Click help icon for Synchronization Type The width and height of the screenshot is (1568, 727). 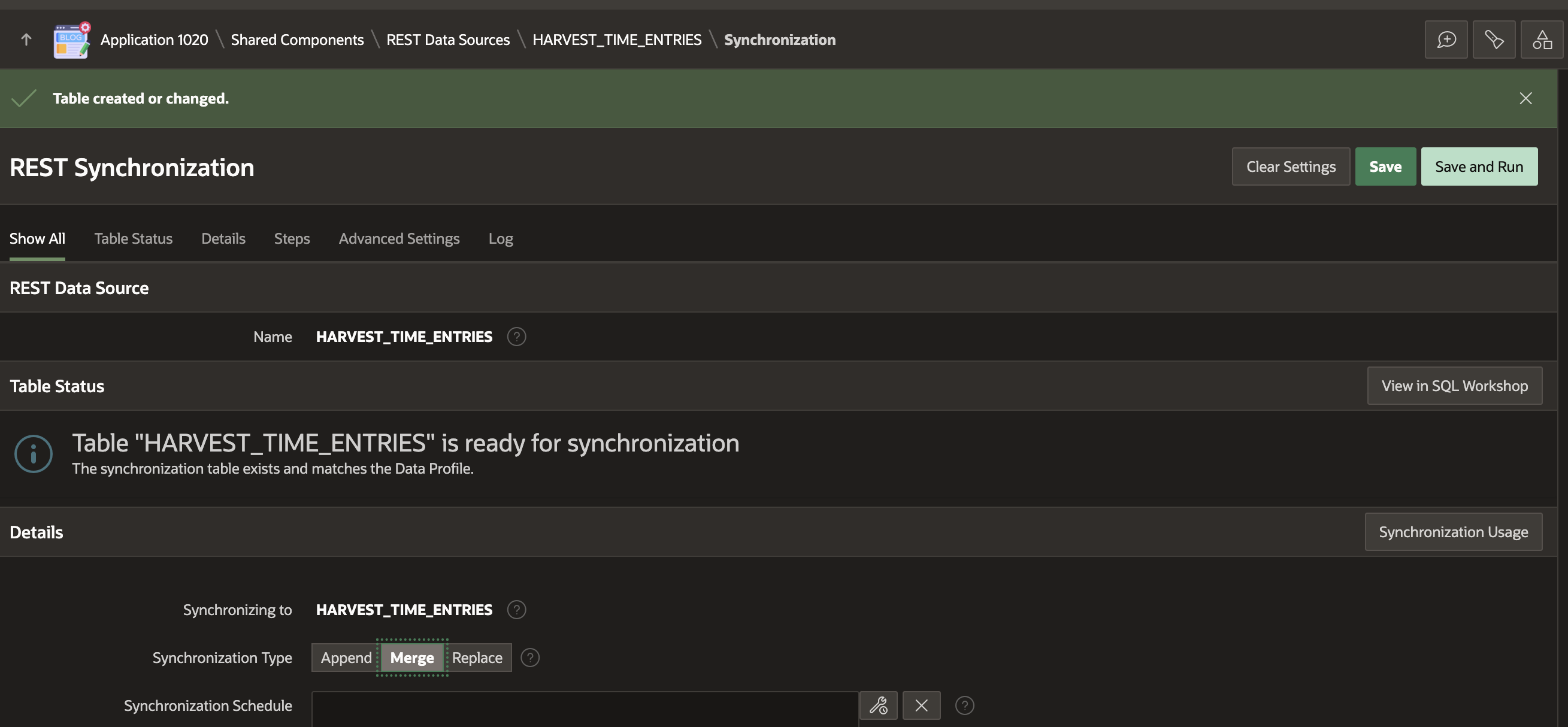(529, 658)
